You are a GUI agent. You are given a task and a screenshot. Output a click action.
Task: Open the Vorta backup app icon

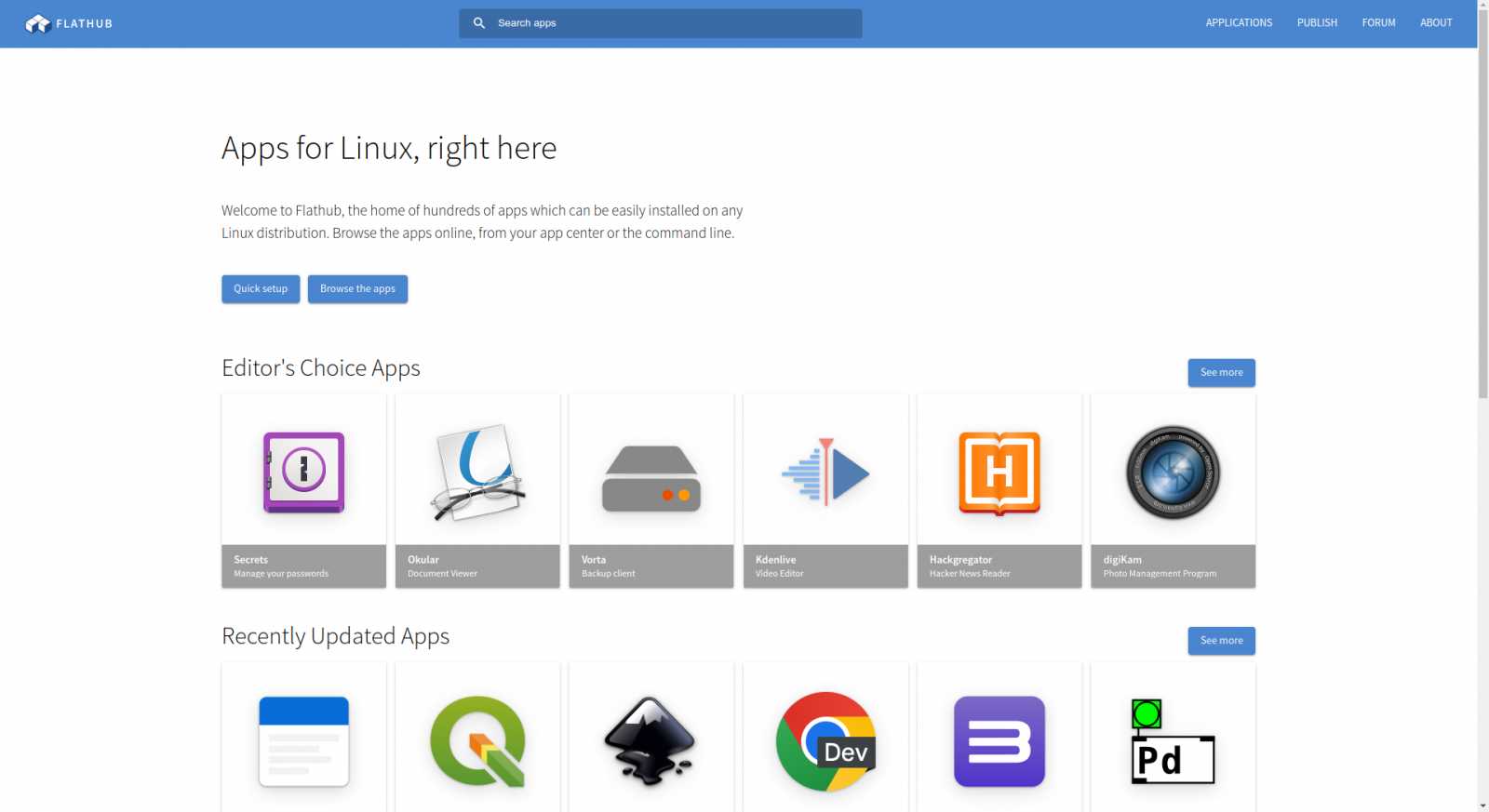[651, 478]
